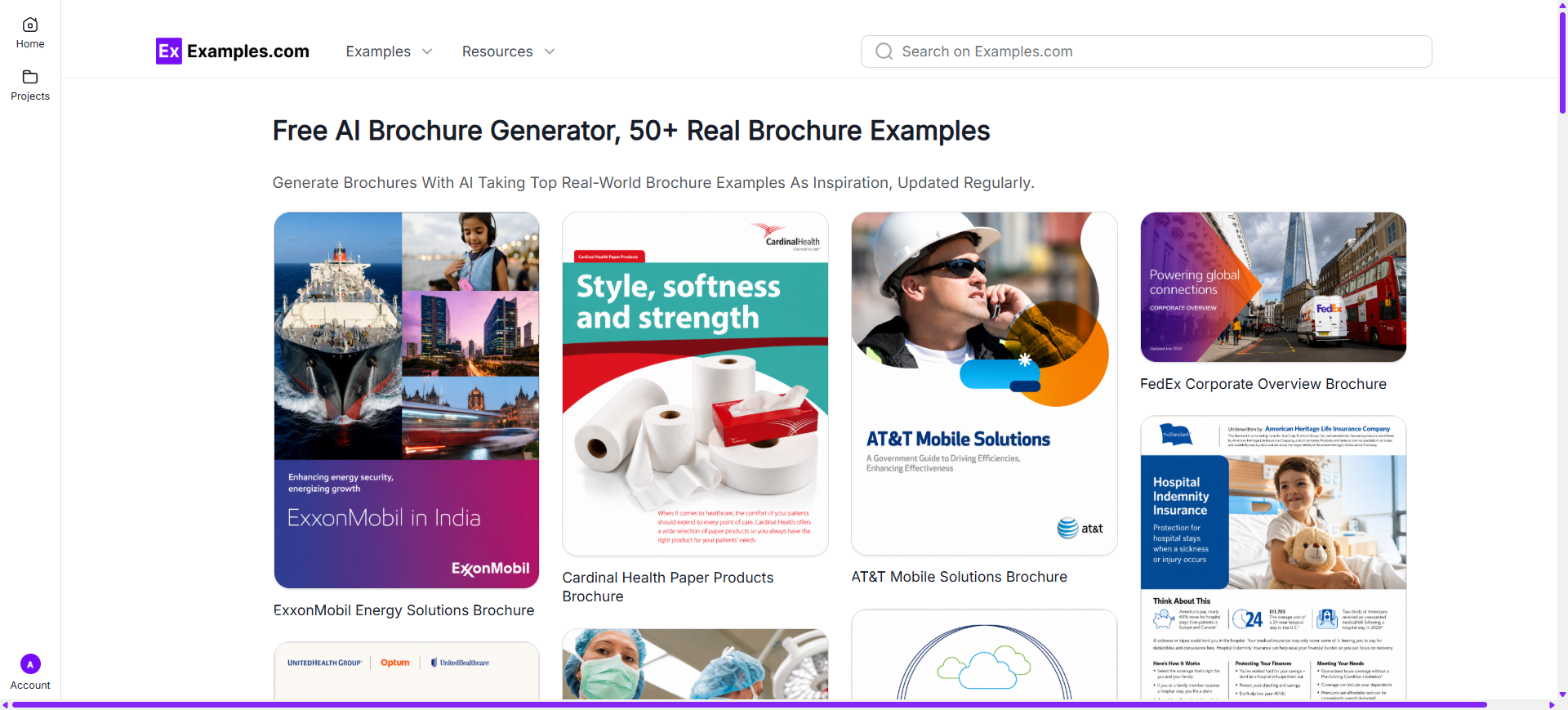Click the chevron next to Examples

[427, 51]
